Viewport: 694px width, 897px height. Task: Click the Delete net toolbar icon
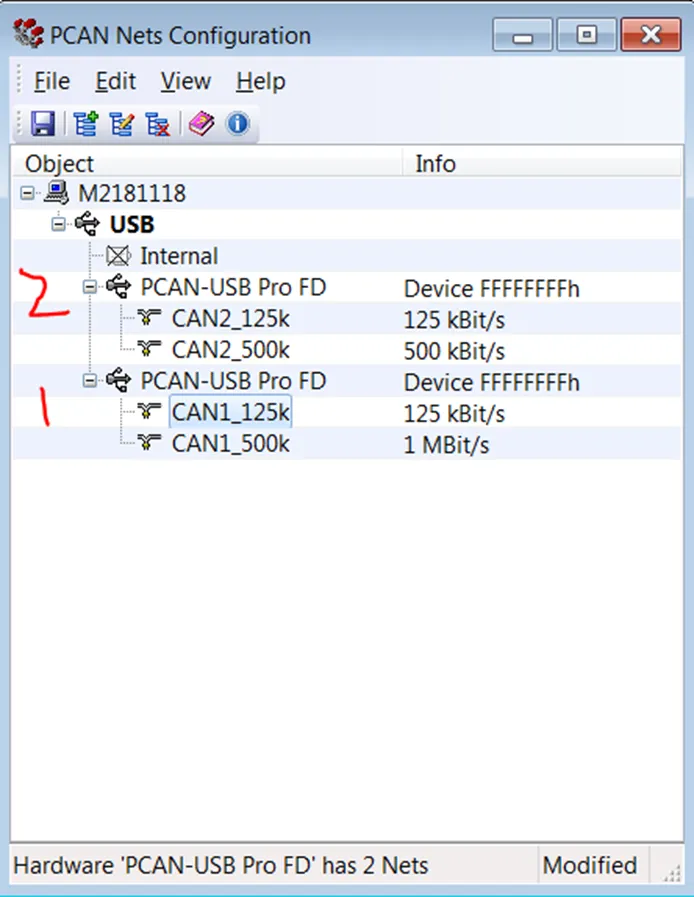pos(158,124)
